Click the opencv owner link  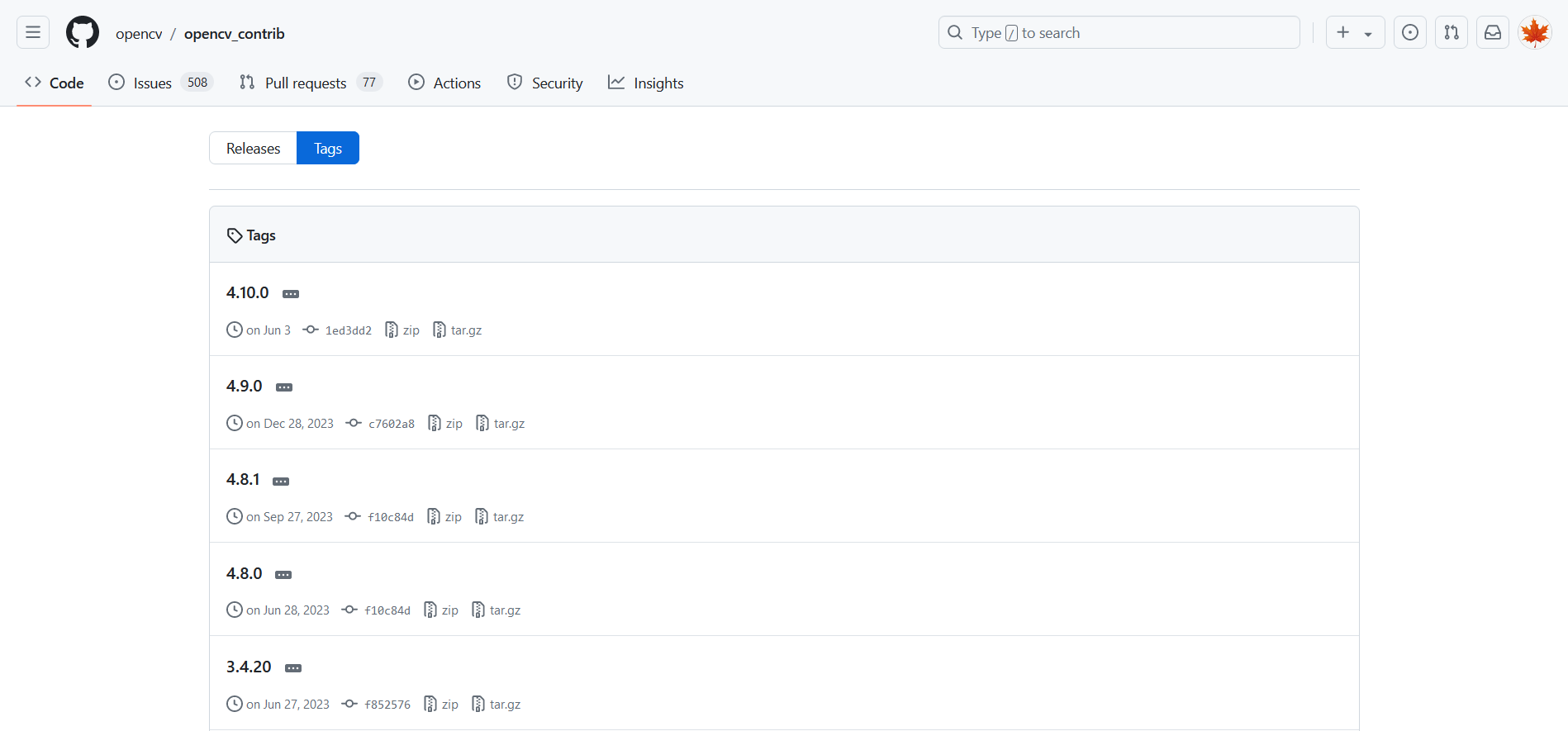pos(139,34)
